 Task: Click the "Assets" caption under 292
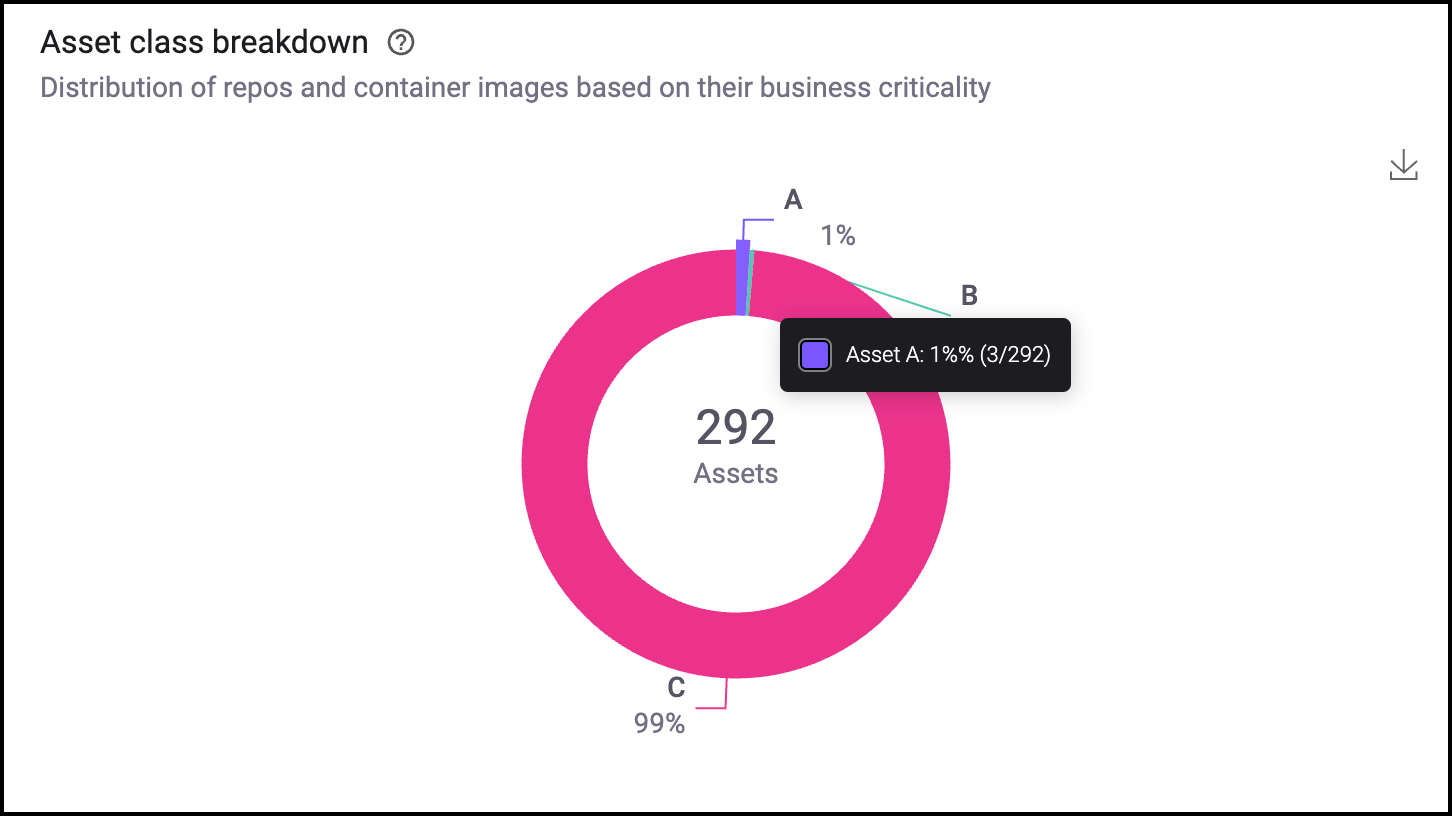736,474
